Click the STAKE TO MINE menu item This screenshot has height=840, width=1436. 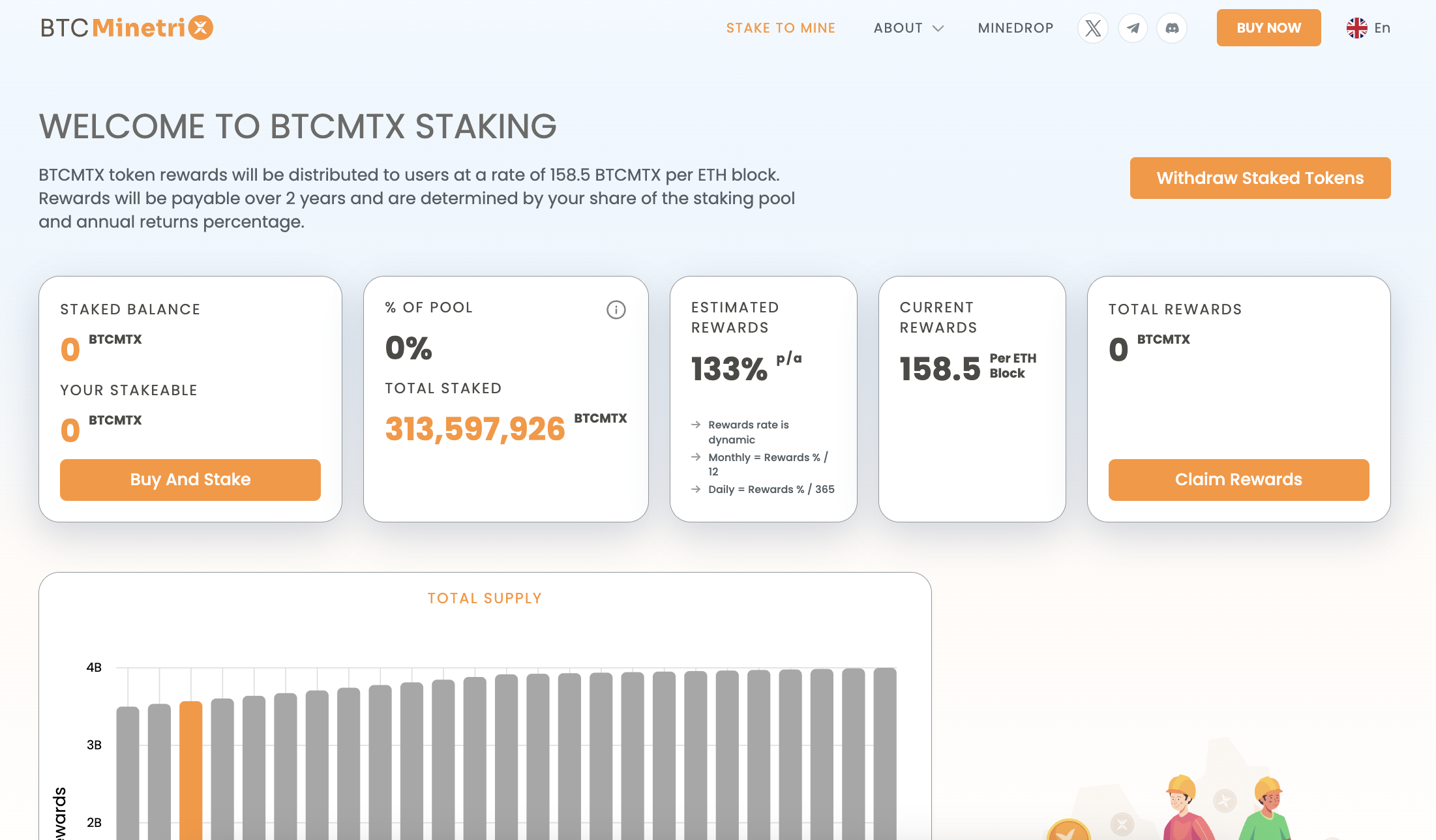(x=782, y=27)
